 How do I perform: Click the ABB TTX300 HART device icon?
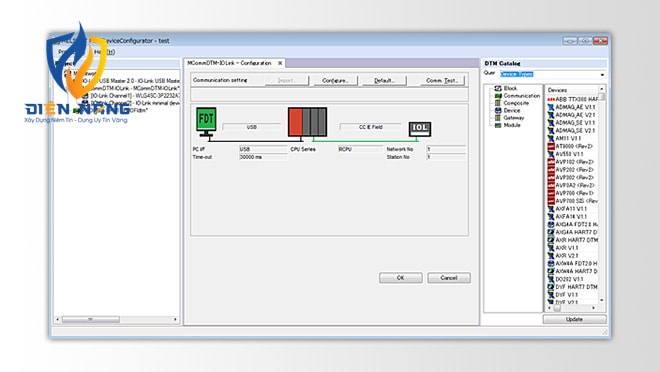point(551,99)
